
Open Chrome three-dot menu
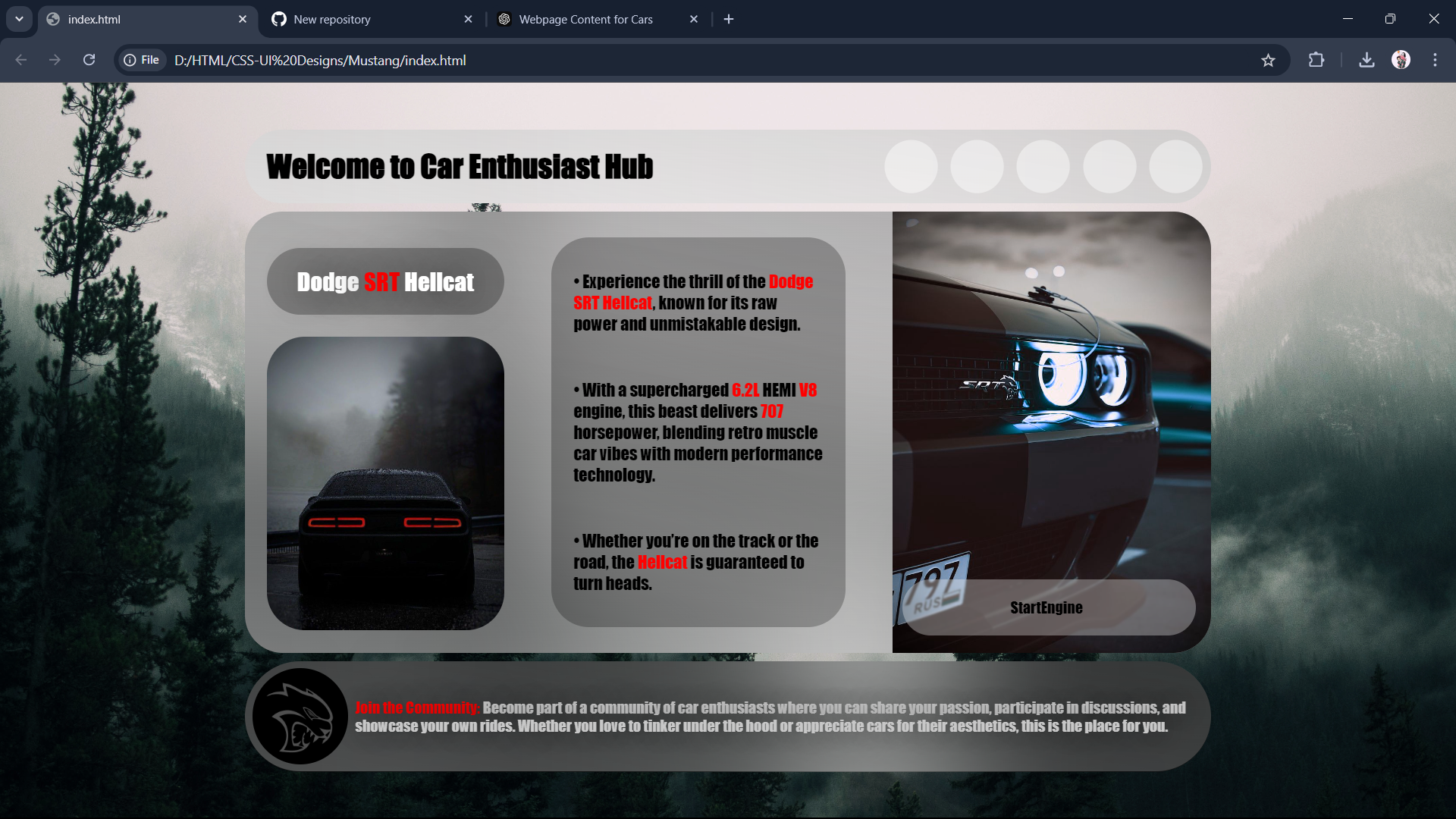[x=1435, y=60]
